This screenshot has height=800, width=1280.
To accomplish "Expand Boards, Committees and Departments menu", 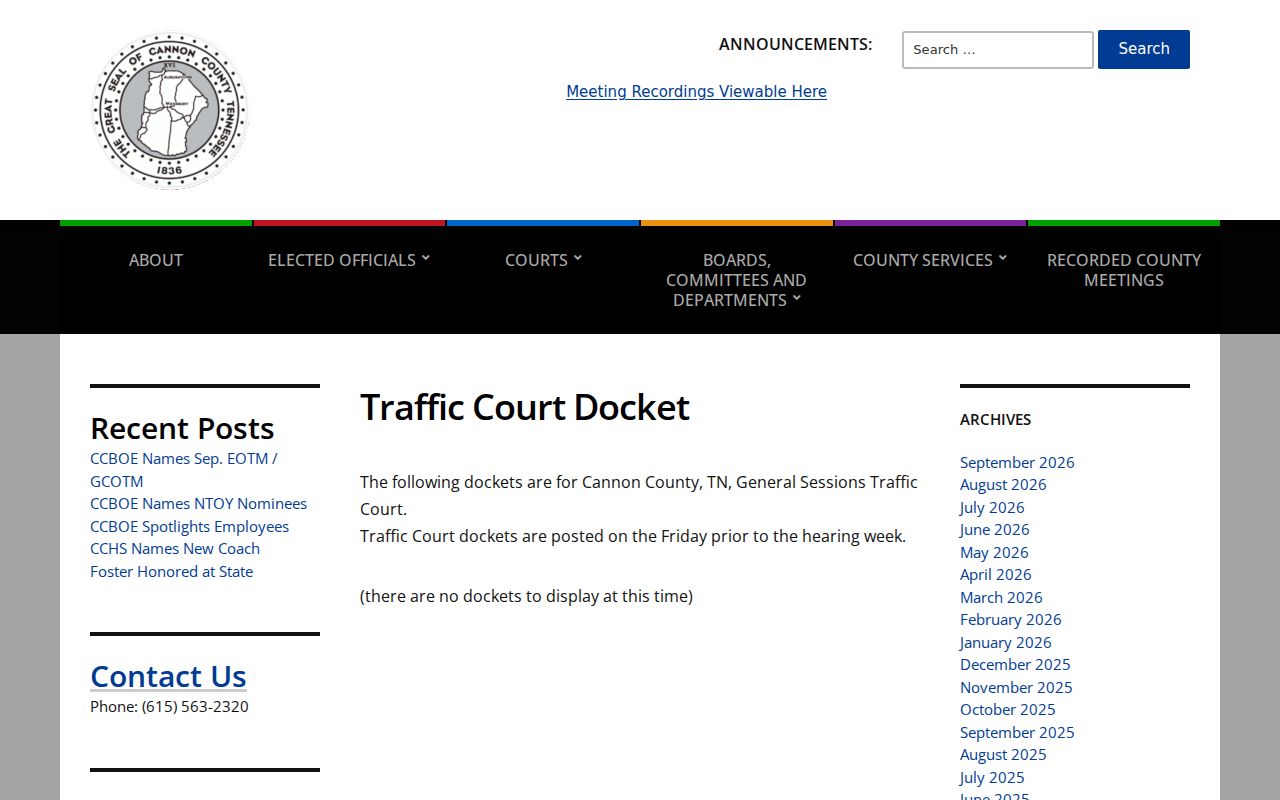I will click(736, 280).
